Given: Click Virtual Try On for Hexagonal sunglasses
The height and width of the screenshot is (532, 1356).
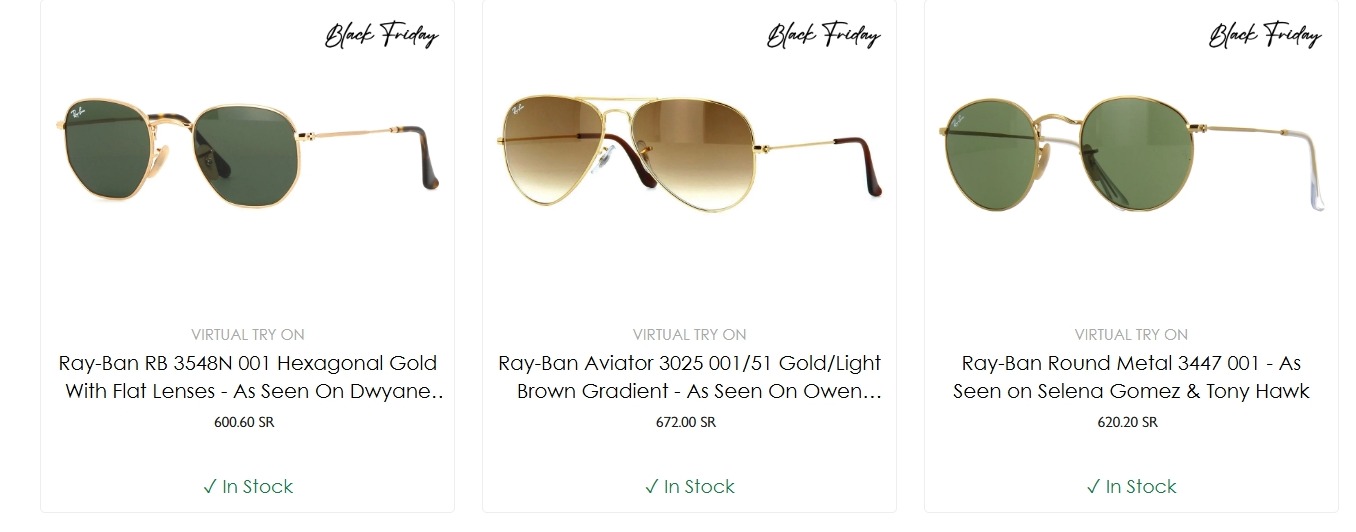Looking at the screenshot, I should coord(248,334).
